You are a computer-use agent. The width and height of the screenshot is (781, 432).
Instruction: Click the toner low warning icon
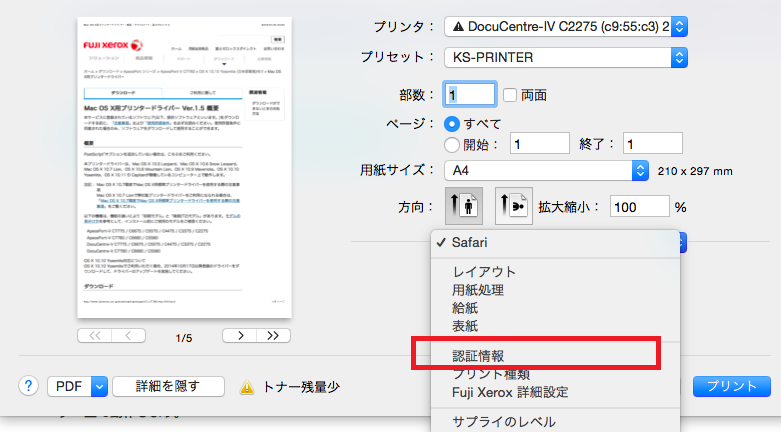click(x=248, y=388)
